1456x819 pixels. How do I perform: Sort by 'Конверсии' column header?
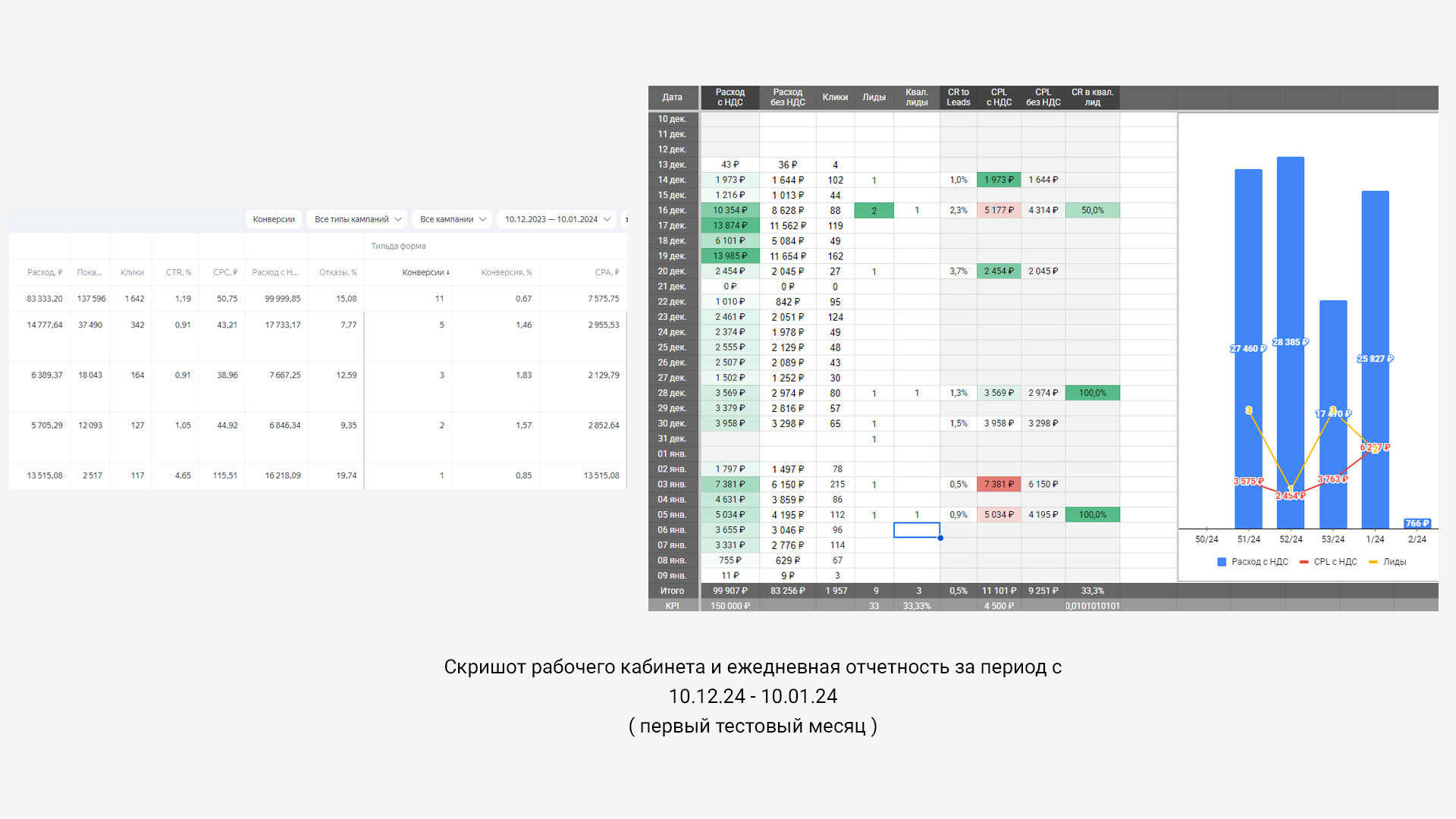(x=425, y=272)
